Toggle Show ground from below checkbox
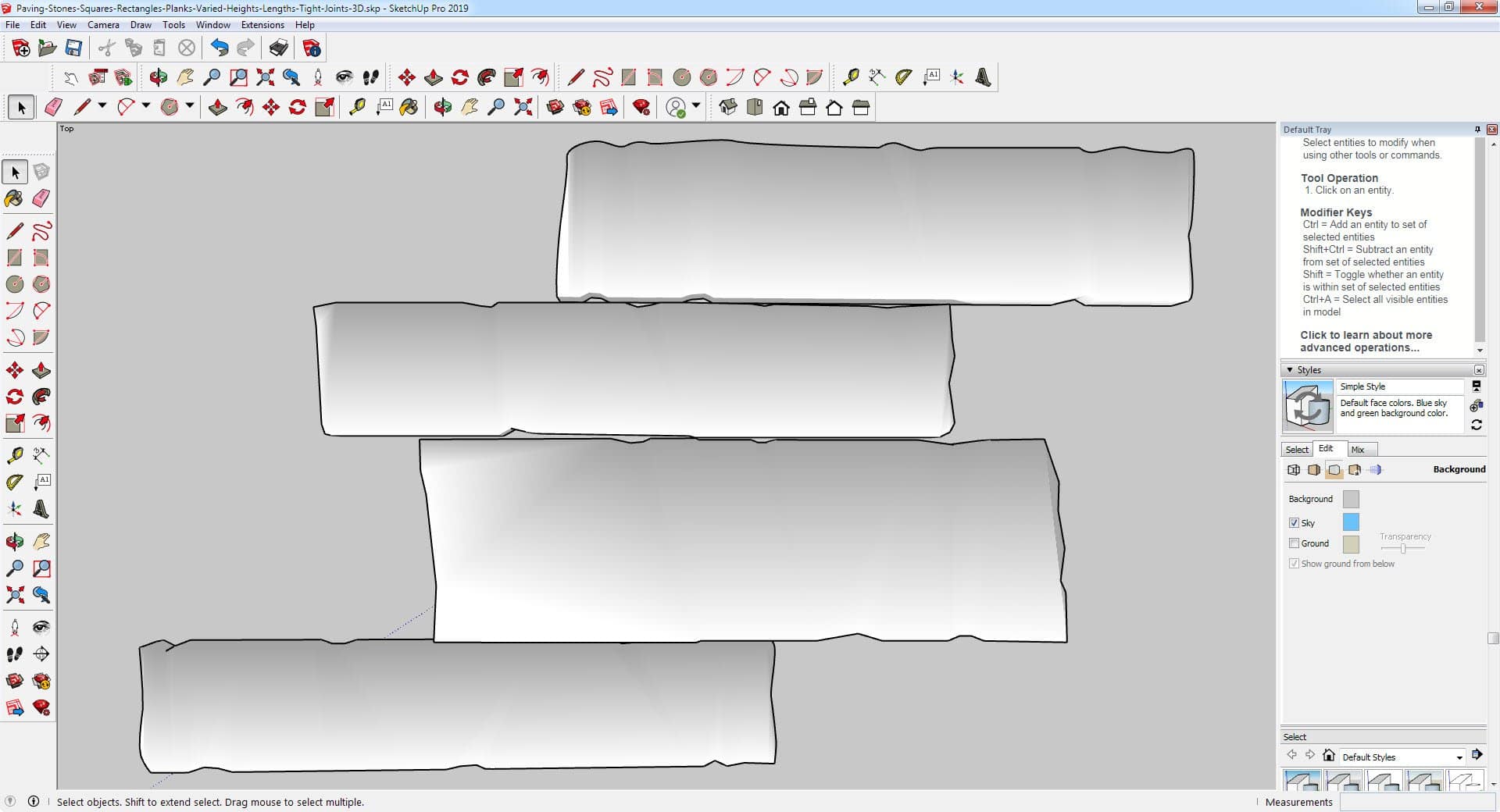 pos(1294,564)
